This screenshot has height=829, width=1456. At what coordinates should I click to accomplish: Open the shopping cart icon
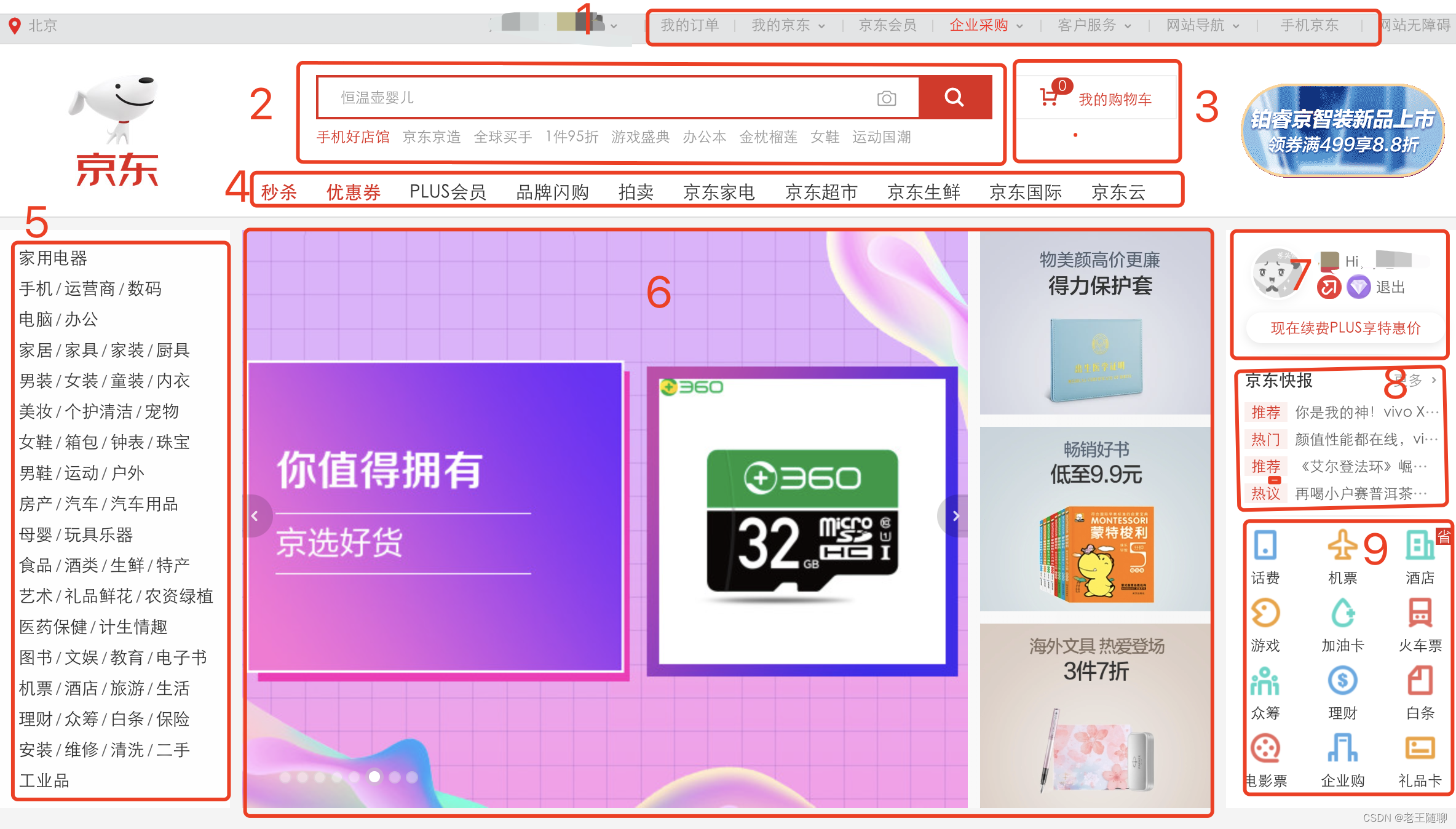pos(1049,97)
